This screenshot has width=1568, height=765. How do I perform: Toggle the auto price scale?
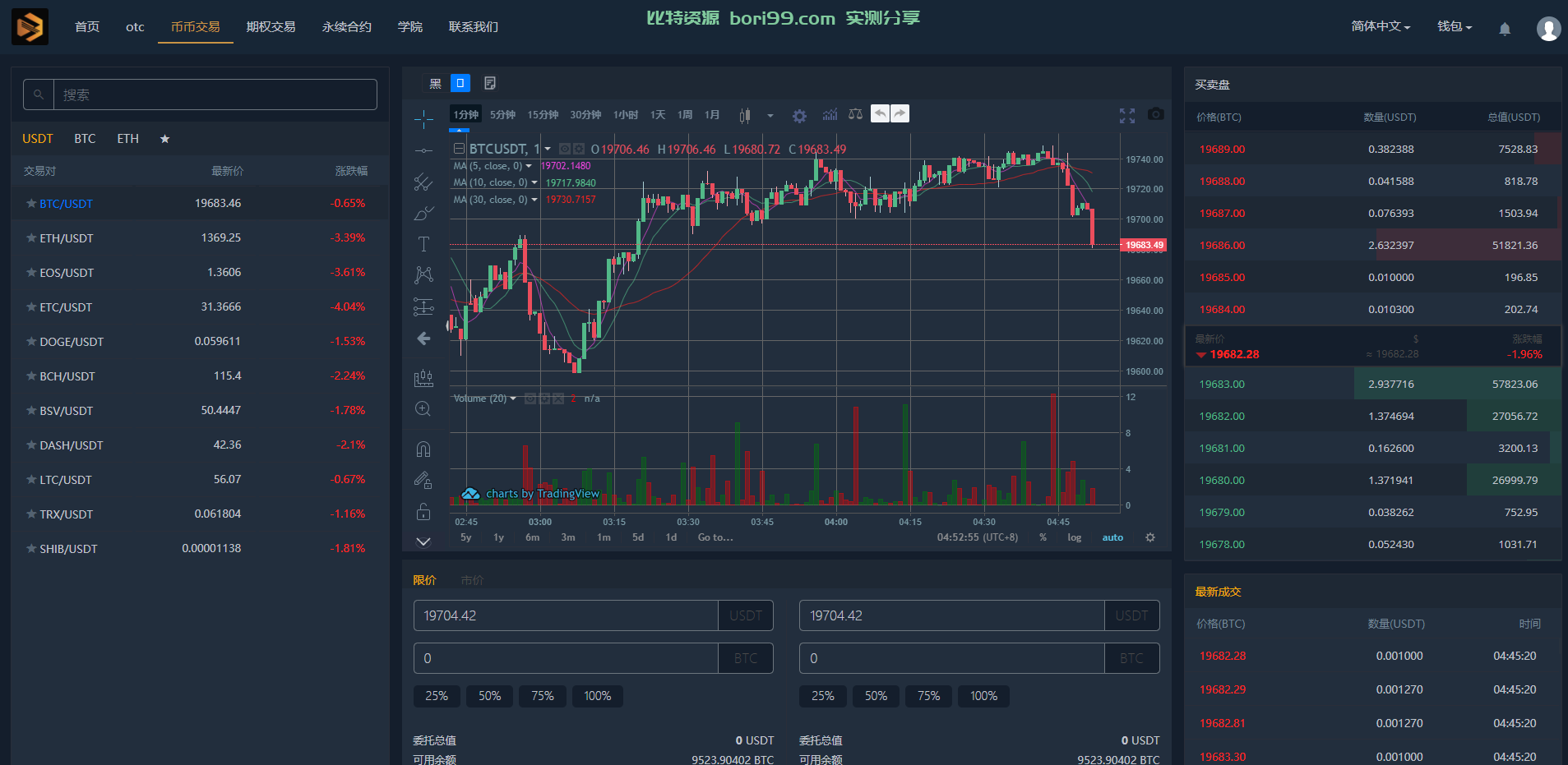point(1112,537)
